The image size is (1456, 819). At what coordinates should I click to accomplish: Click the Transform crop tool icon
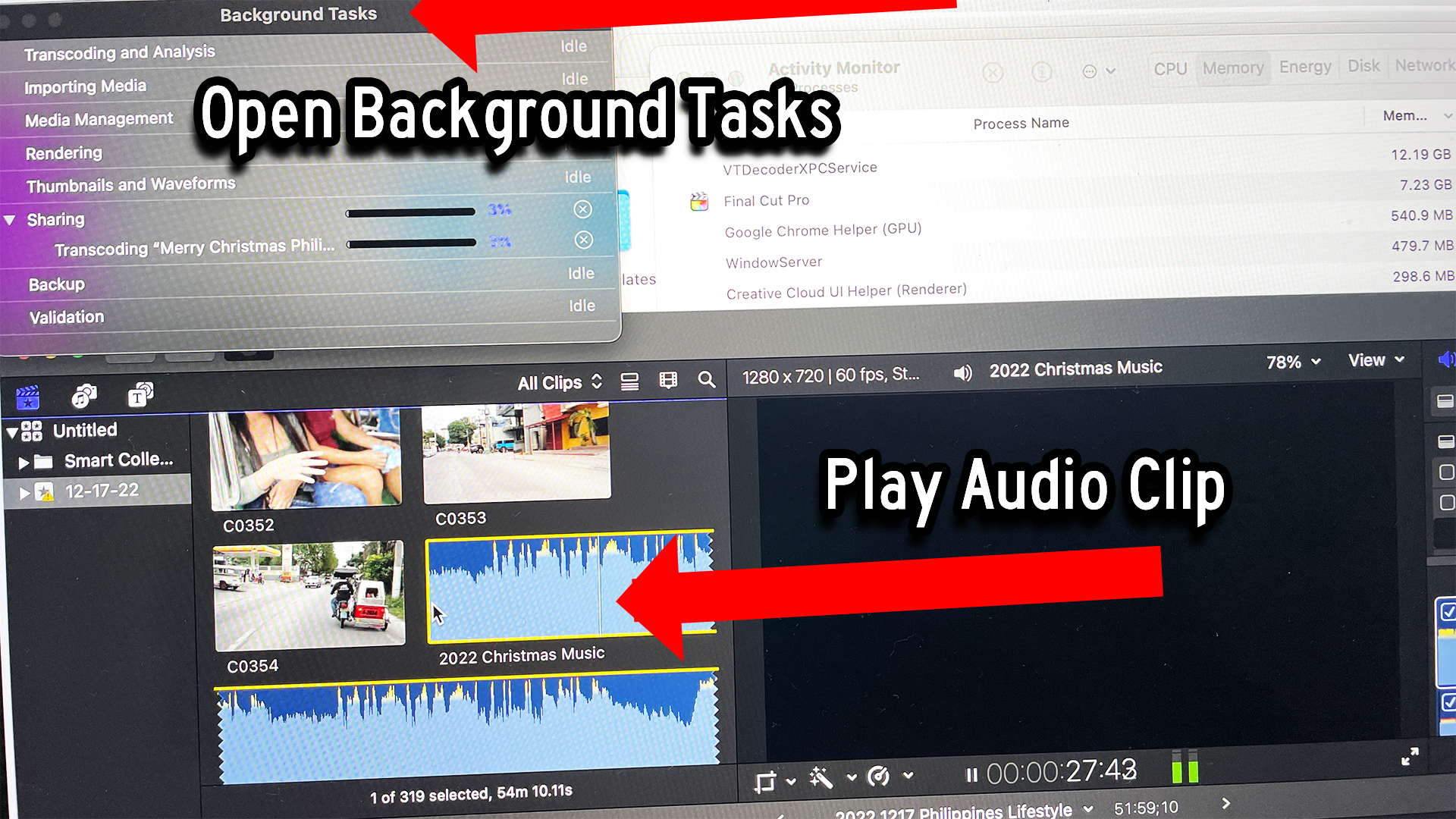point(765,781)
